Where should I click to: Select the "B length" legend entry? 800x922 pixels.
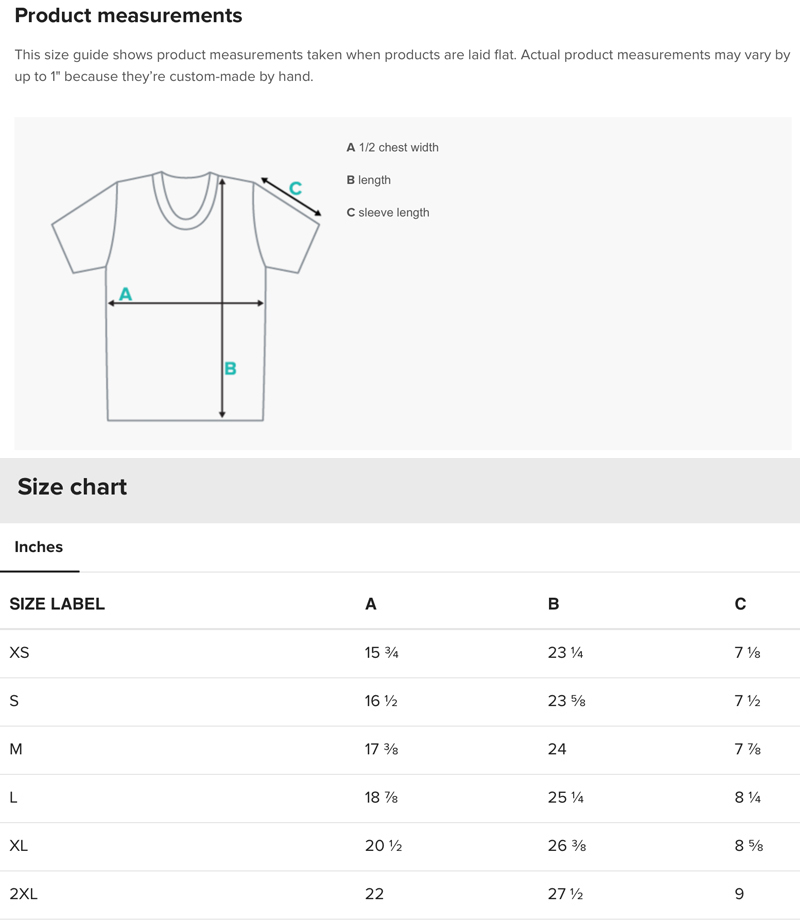(x=368, y=180)
